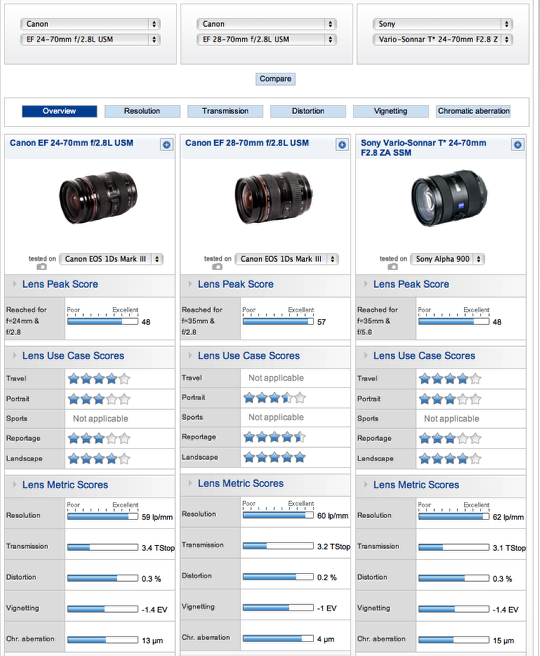Collapse Lens Peak Score for Canon EF 28-70mm
Image resolution: width=540 pixels, height=656 pixels.
[190, 284]
